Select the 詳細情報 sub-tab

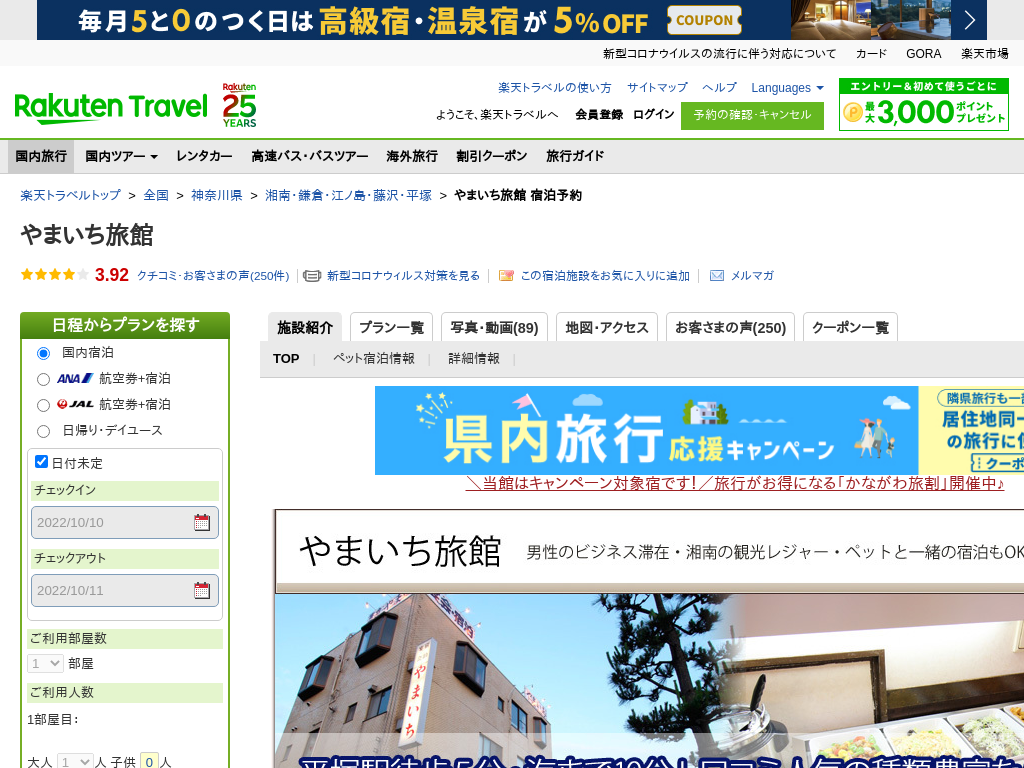pyautogui.click(x=474, y=359)
